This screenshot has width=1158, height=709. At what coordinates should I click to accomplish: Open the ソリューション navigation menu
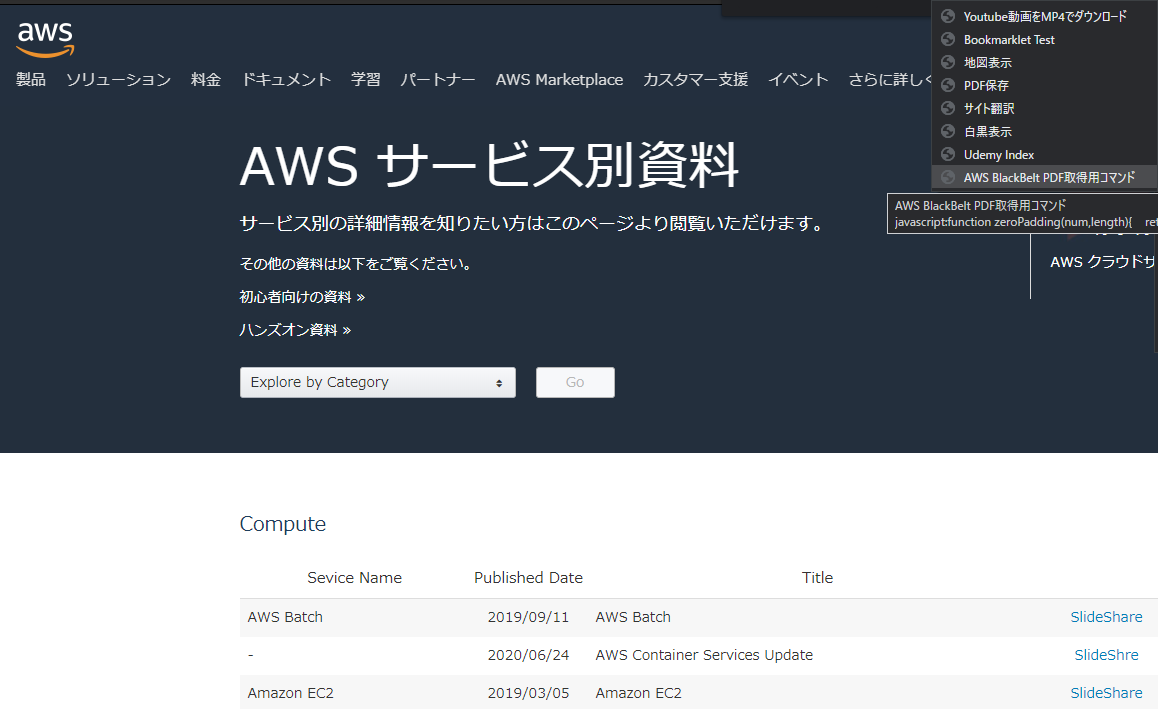118,80
